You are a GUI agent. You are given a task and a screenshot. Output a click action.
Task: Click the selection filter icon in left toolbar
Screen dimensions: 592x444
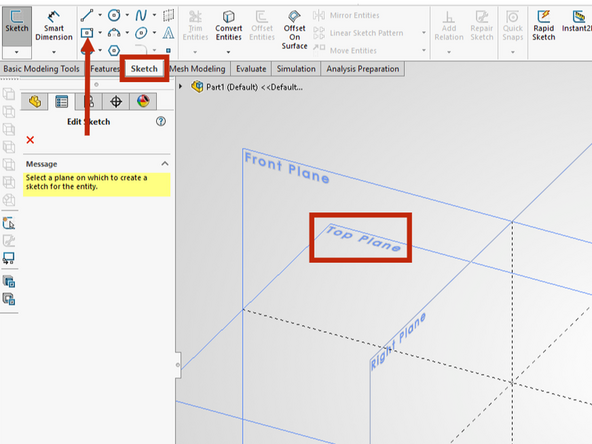9,224
